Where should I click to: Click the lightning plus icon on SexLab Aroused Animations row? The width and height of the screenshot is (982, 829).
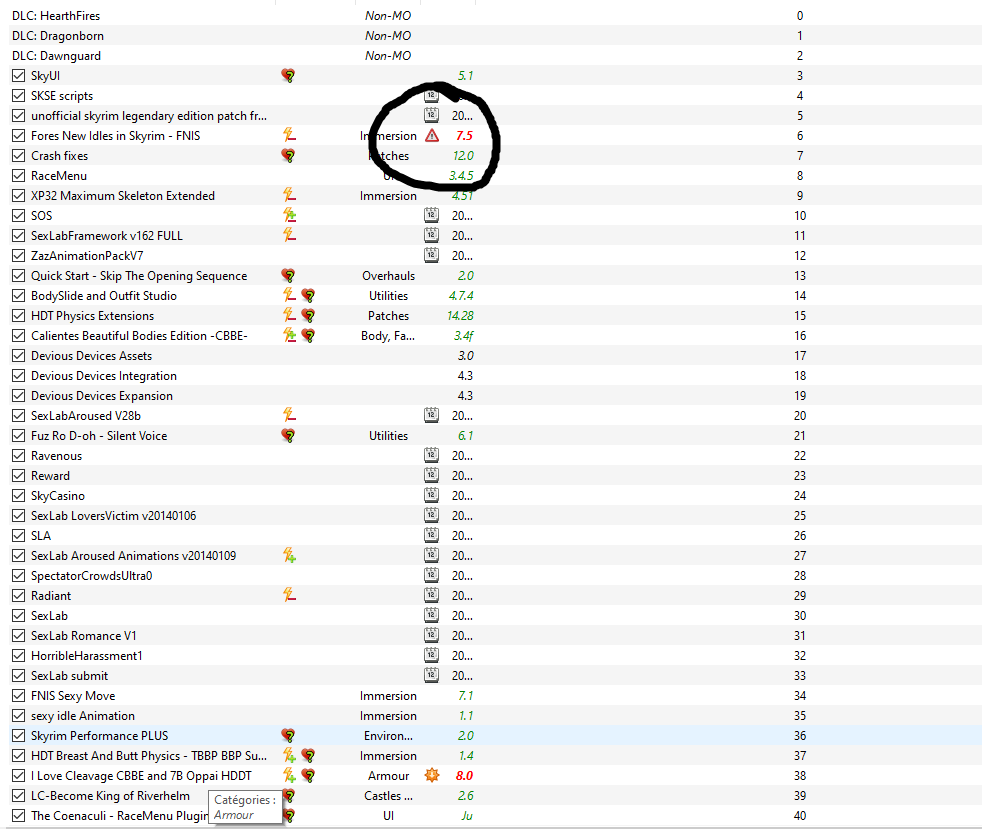click(x=289, y=555)
